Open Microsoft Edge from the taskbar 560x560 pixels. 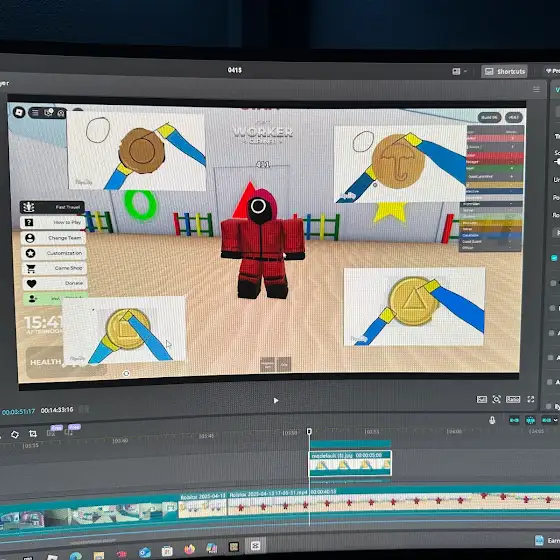point(75,556)
